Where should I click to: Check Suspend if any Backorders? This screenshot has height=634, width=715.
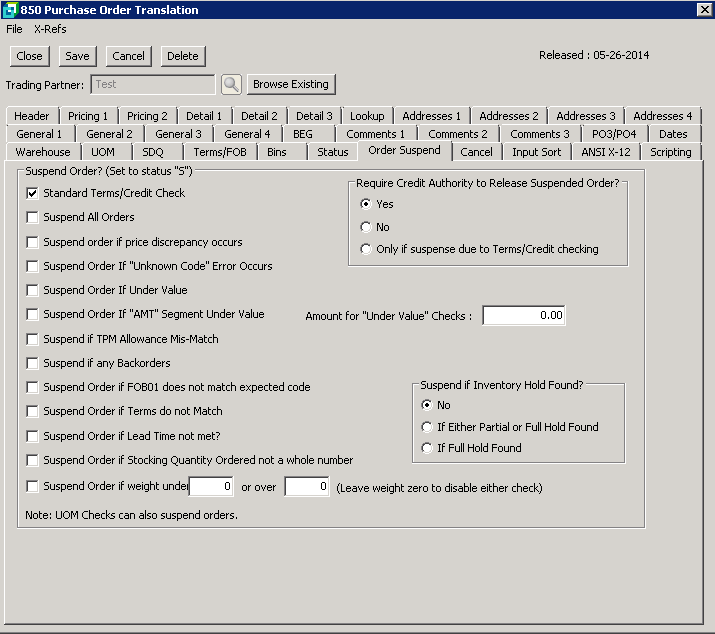tap(33, 363)
